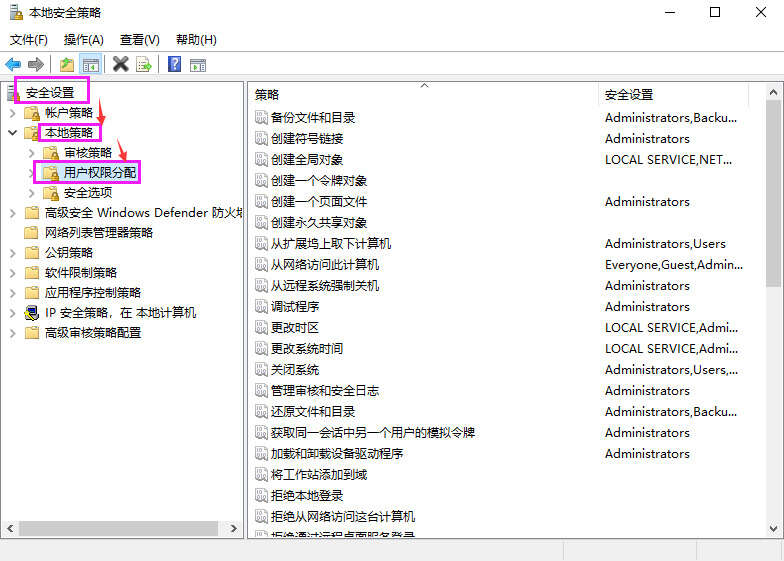Select the 加载和卸载设备驱动程序 policy

(337, 454)
